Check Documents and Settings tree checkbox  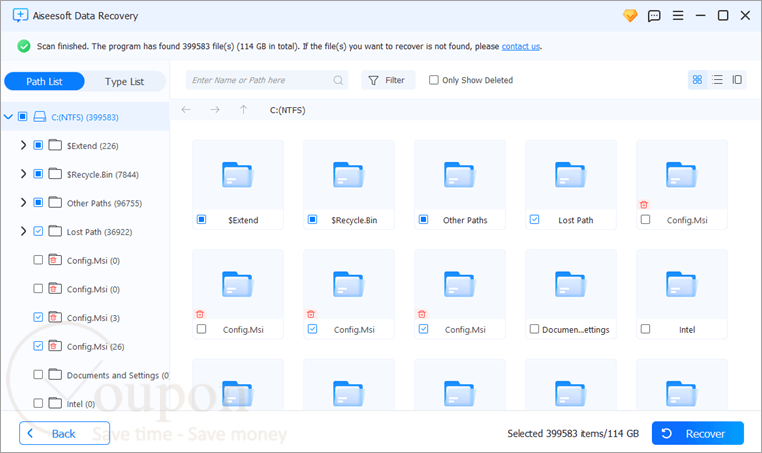click(x=38, y=375)
